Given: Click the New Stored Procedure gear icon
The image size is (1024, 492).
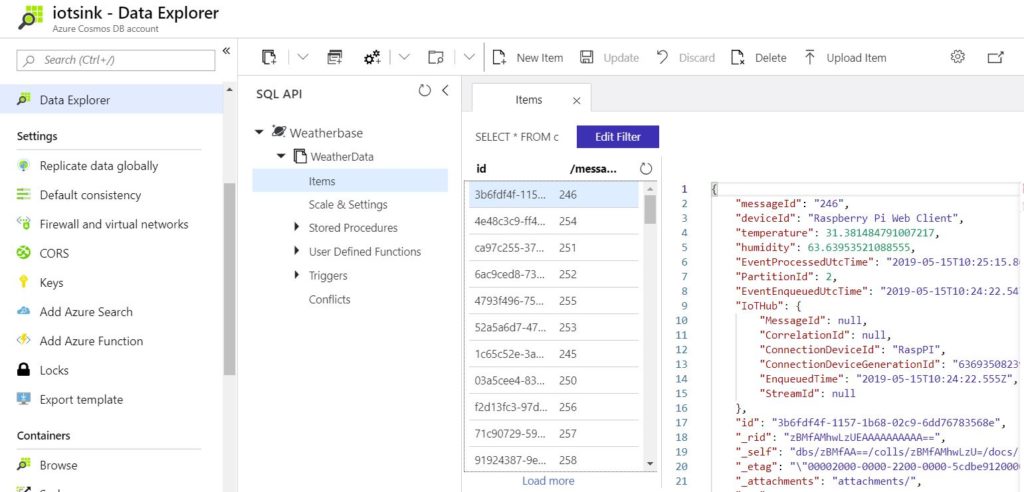Looking at the screenshot, I should [372, 57].
